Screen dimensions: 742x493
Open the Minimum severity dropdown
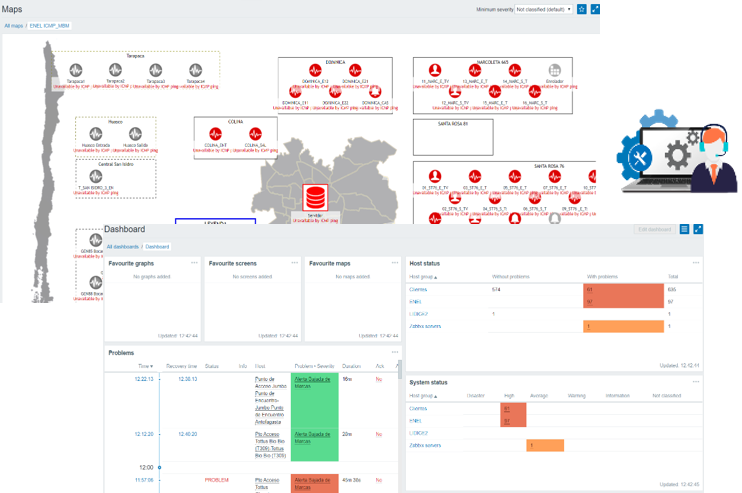coord(544,9)
